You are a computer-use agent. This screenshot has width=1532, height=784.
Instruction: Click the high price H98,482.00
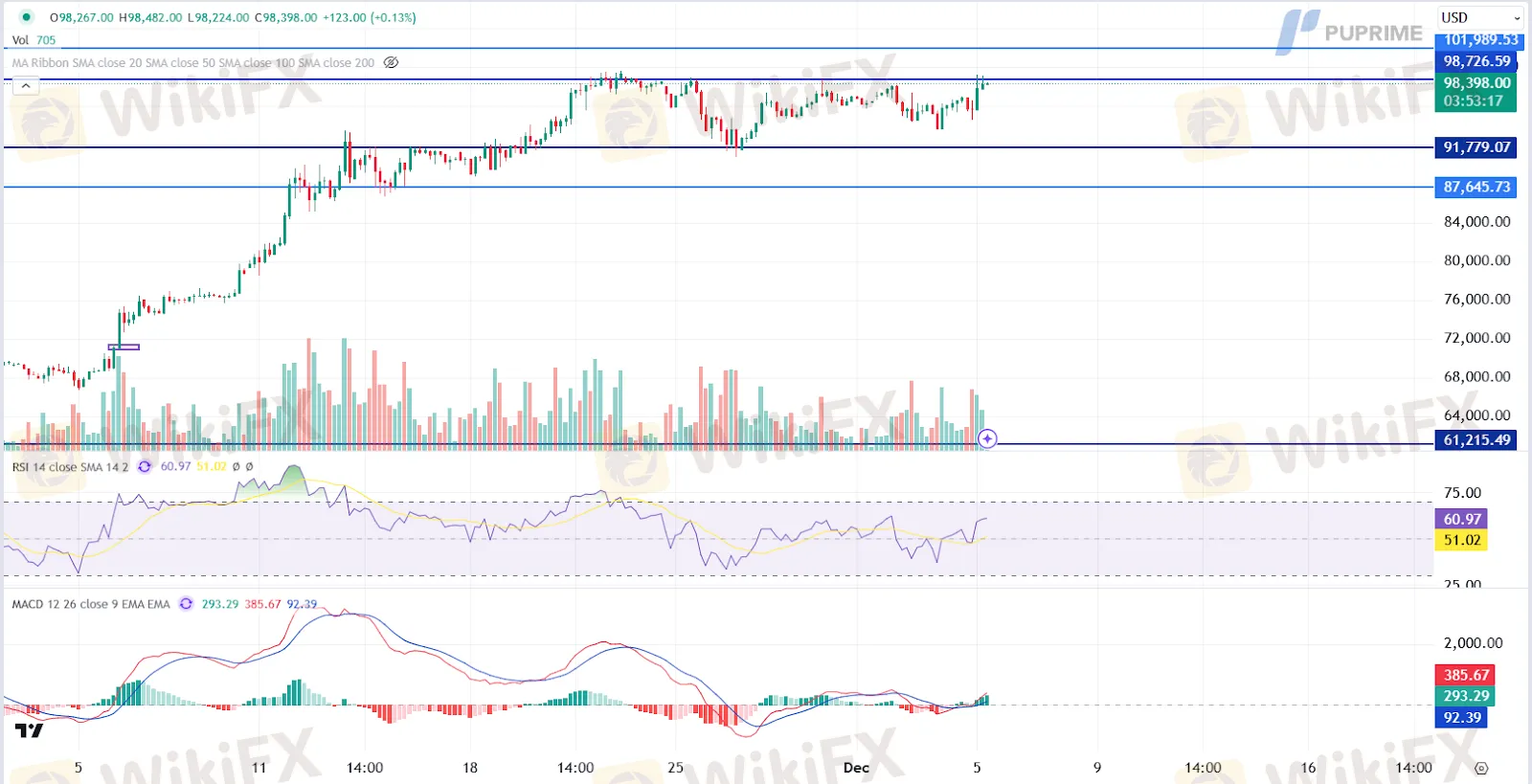150,17
